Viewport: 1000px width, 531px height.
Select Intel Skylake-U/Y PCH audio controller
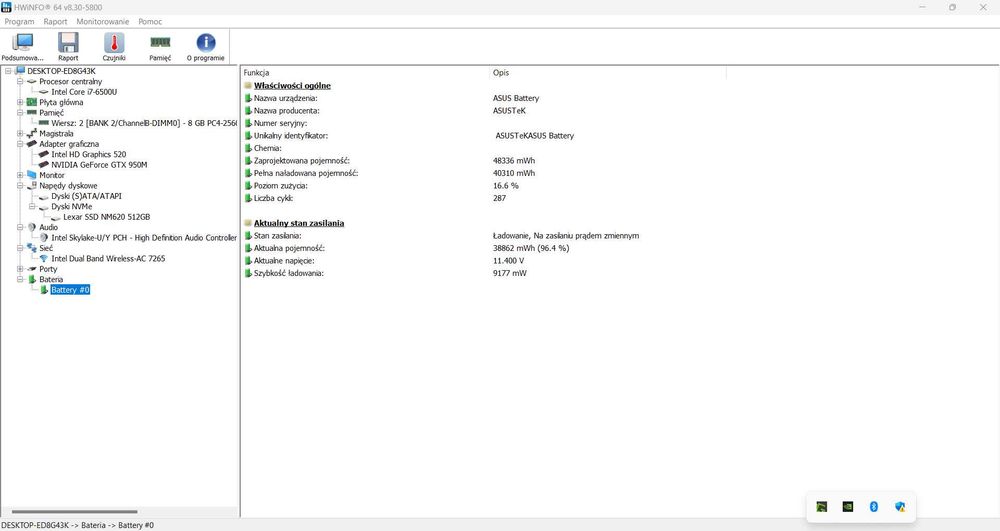click(x=143, y=238)
